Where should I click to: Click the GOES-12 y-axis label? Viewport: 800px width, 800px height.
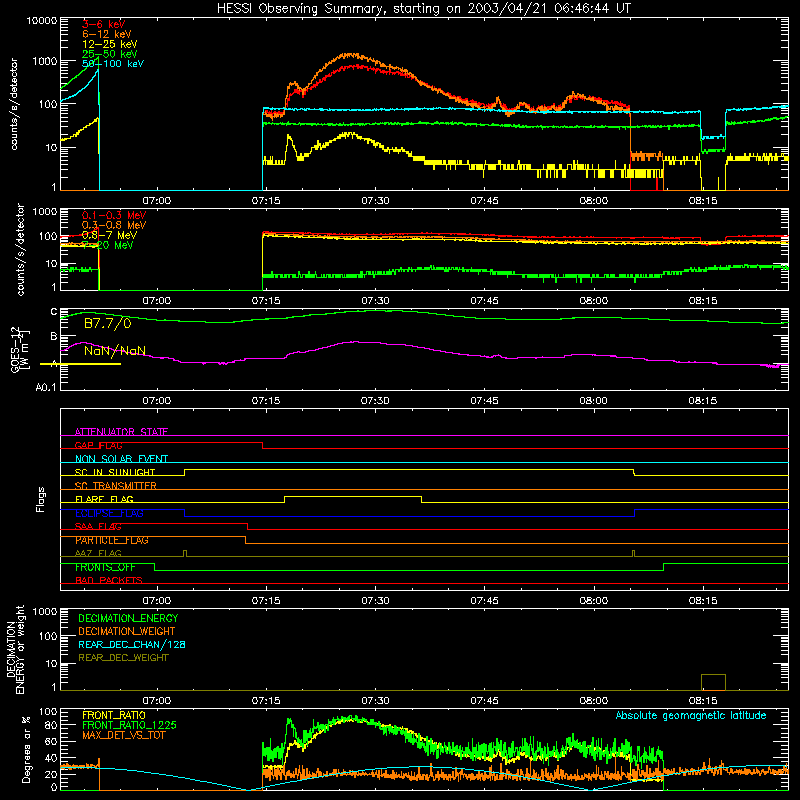click(x=20, y=349)
